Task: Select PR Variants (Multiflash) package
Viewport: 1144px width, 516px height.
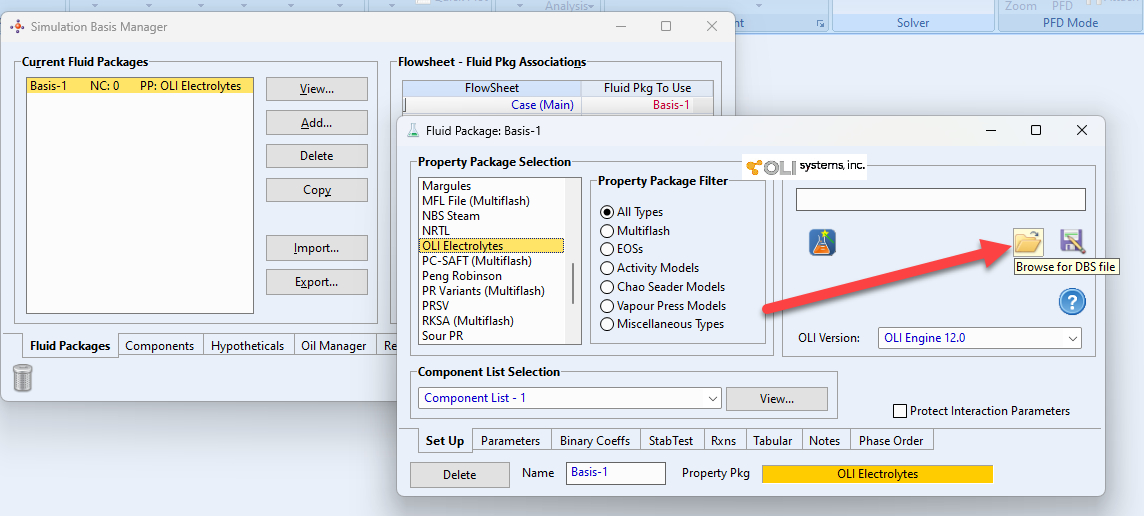Action: click(x=492, y=290)
